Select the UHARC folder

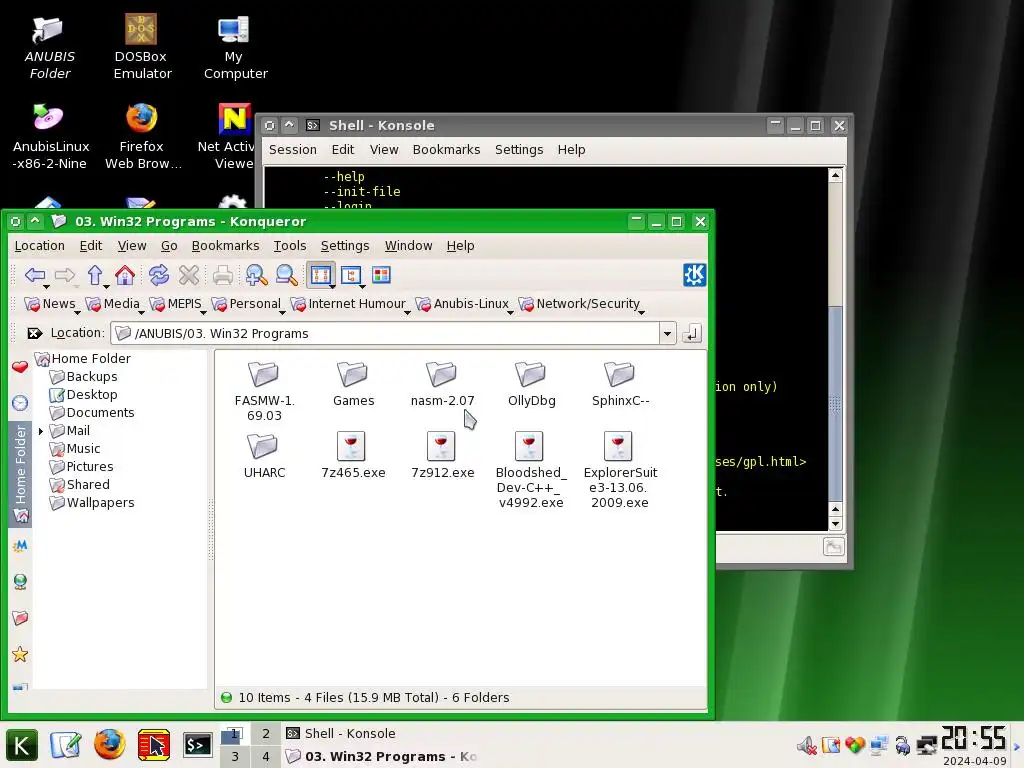click(264, 456)
